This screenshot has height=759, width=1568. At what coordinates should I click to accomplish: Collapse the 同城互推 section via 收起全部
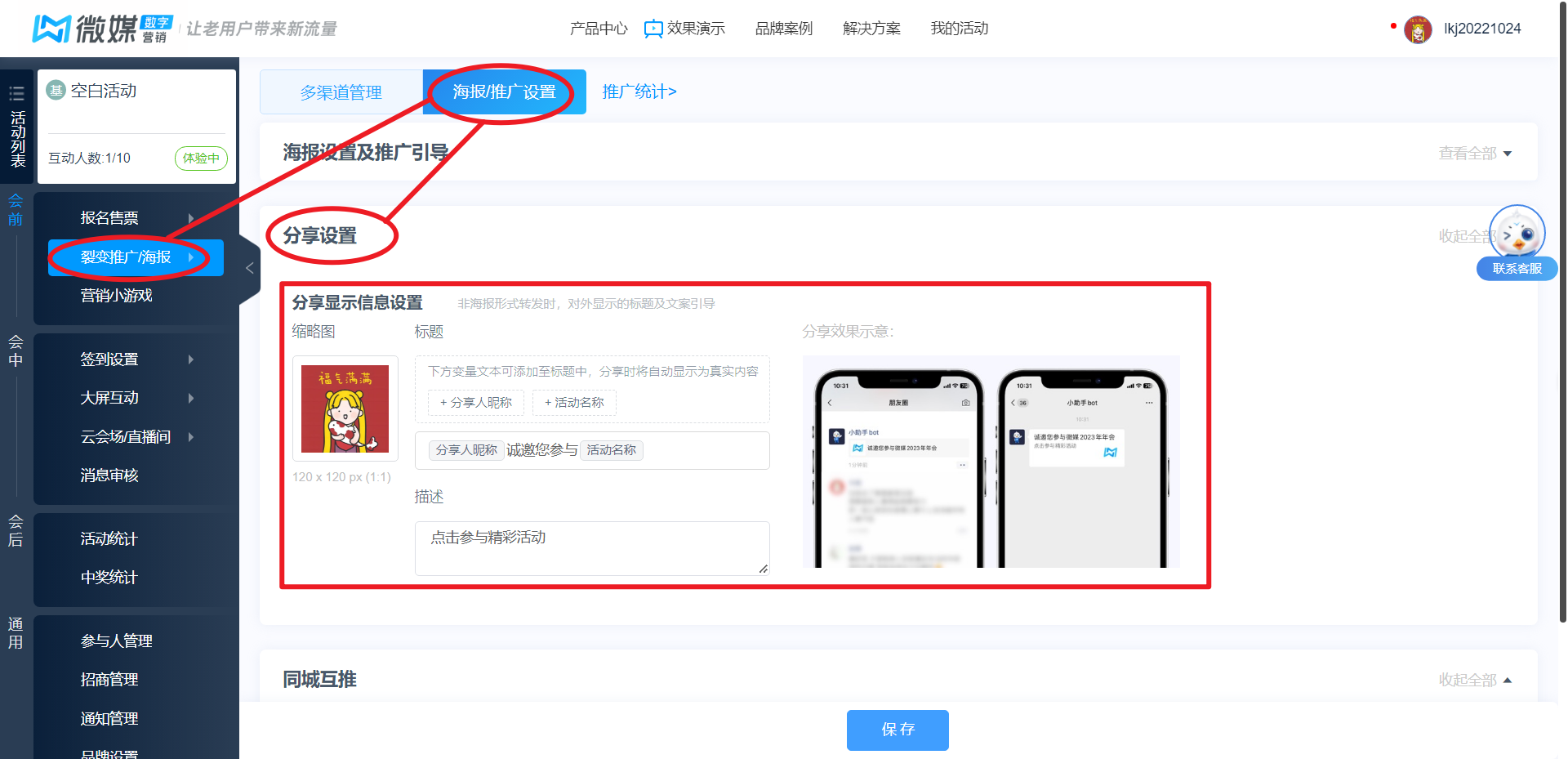(x=1475, y=680)
